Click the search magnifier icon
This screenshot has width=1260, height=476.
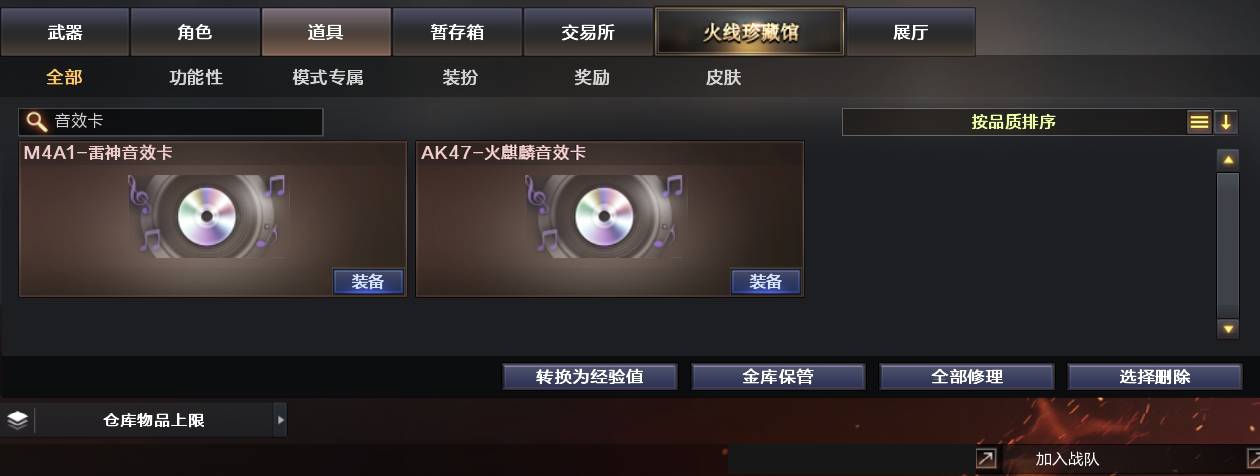click(x=37, y=122)
